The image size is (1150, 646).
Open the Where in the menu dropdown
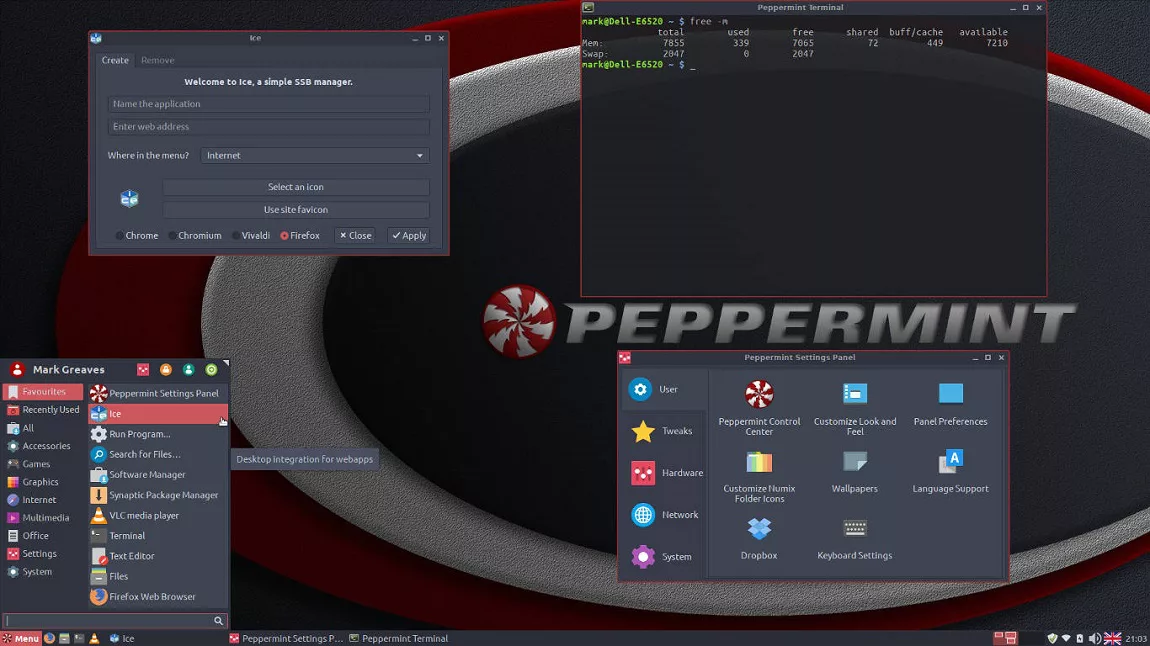click(315, 155)
